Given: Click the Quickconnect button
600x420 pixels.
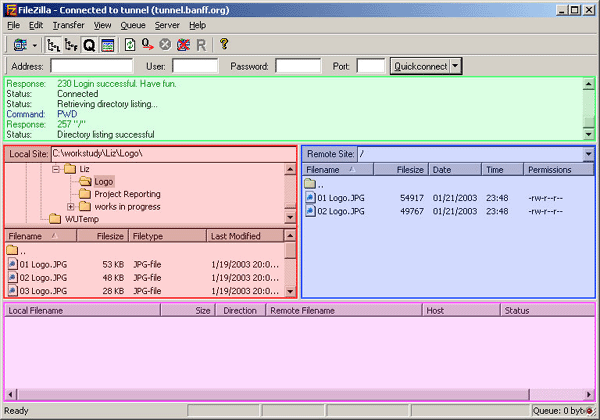Looking at the screenshot, I should click(420, 66).
